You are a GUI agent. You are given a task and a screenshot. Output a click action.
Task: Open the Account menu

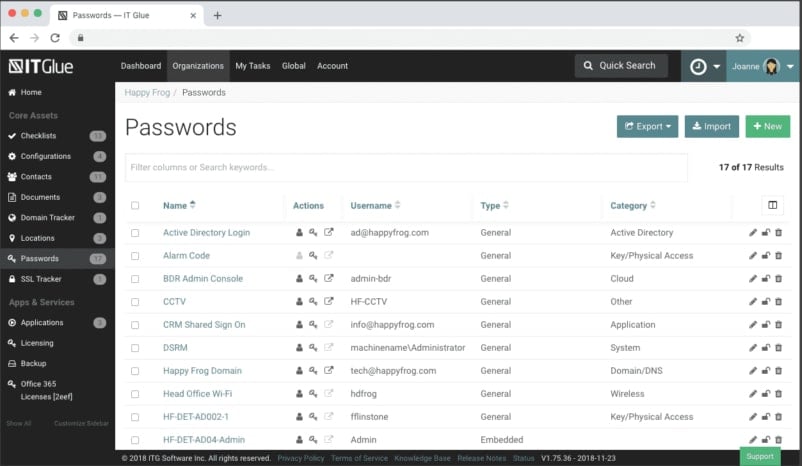[x=332, y=66]
